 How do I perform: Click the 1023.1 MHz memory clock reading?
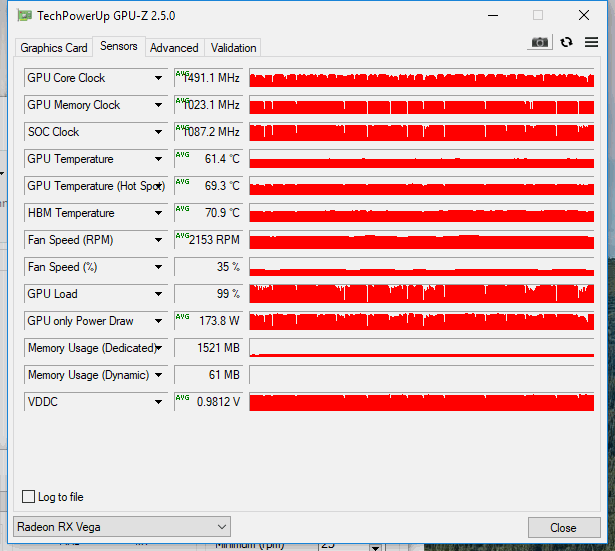208,105
